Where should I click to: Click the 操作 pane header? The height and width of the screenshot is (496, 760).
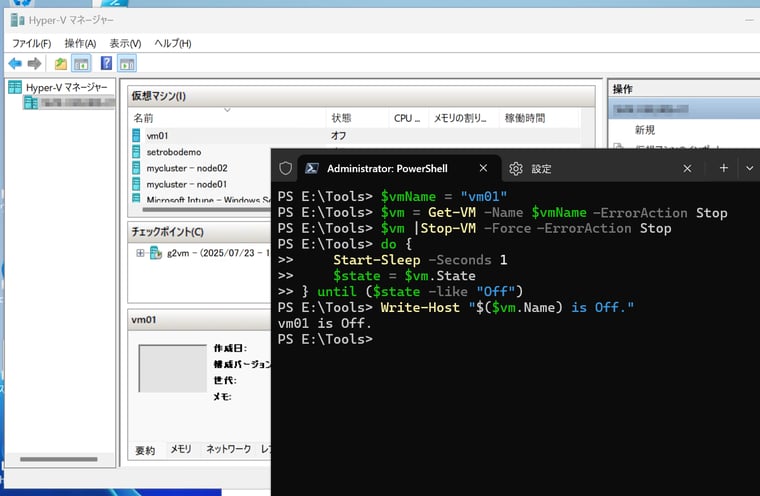click(x=684, y=89)
